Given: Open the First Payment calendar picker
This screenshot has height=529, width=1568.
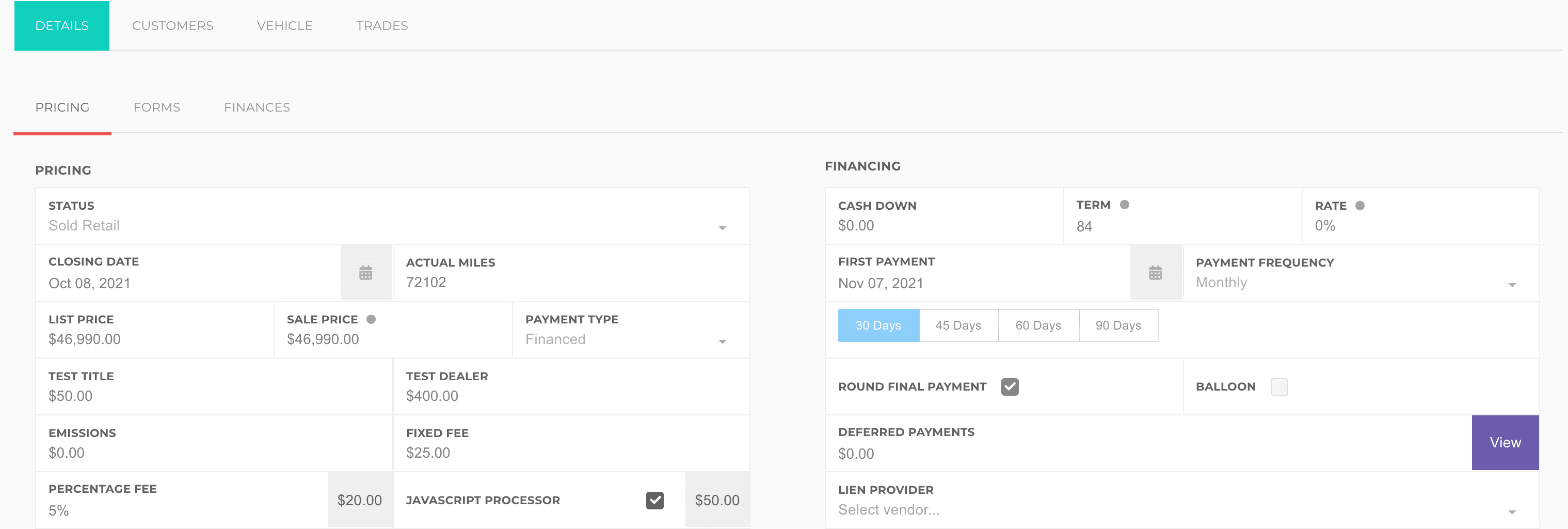Looking at the screenshot, I should (x=1155, y=272).
